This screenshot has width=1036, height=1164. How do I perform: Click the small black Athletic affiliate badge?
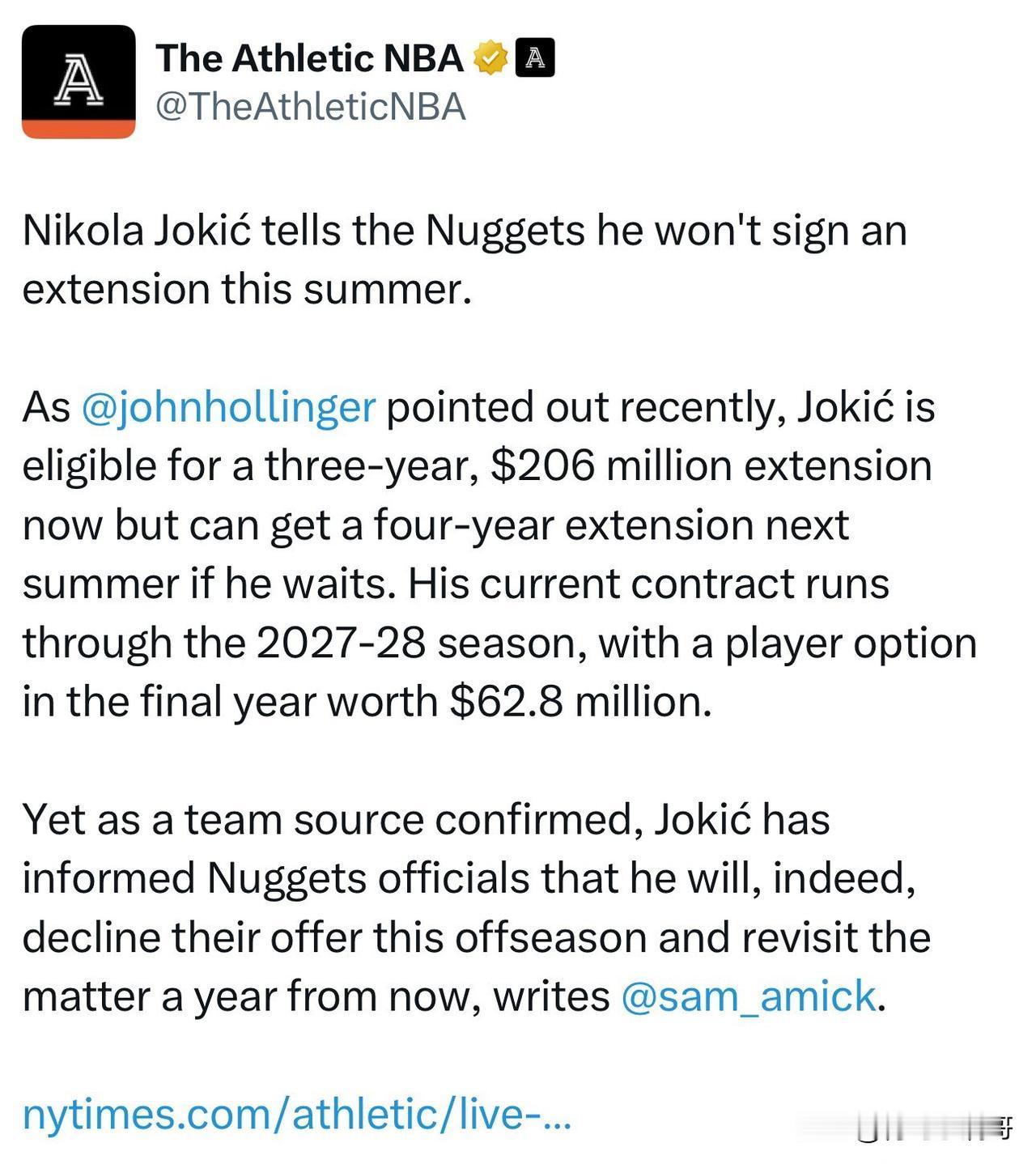tap(535, 57)
